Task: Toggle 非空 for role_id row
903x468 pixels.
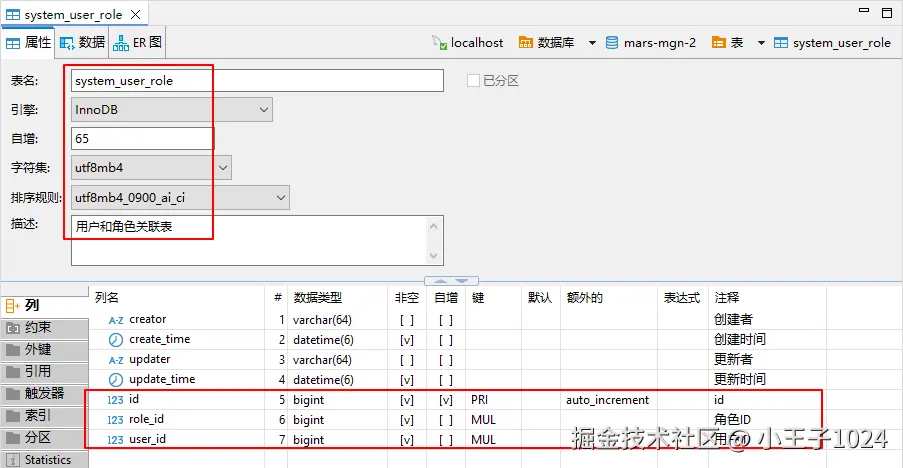Action: coord(407,420)
